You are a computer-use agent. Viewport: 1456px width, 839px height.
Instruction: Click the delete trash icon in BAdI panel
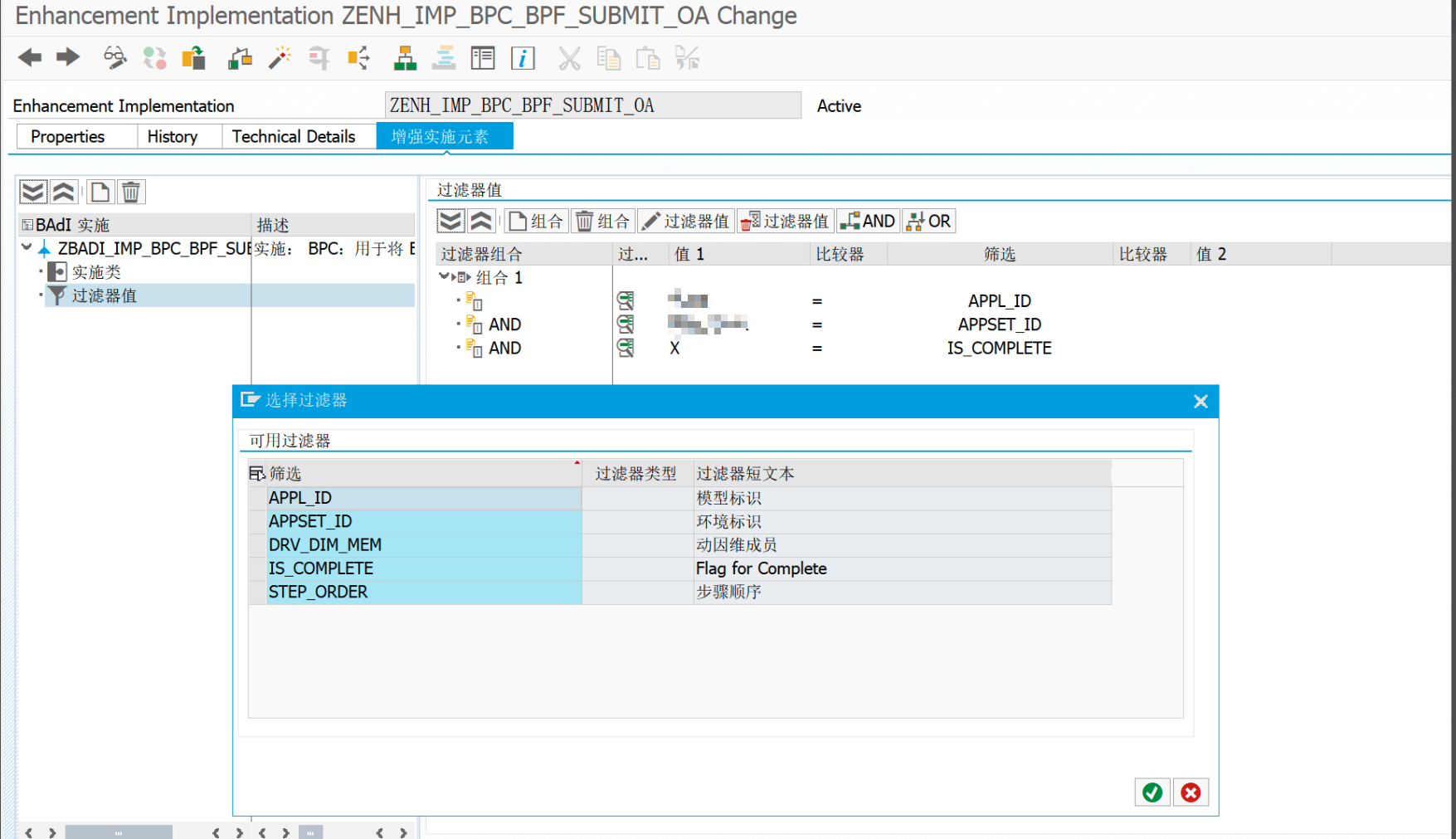click(x=130, y=192)
